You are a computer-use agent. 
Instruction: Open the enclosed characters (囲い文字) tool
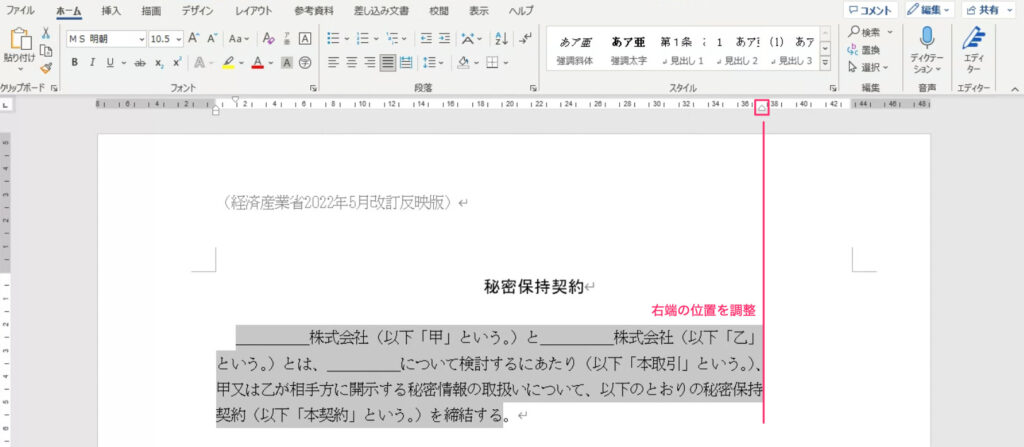(304, 63)
